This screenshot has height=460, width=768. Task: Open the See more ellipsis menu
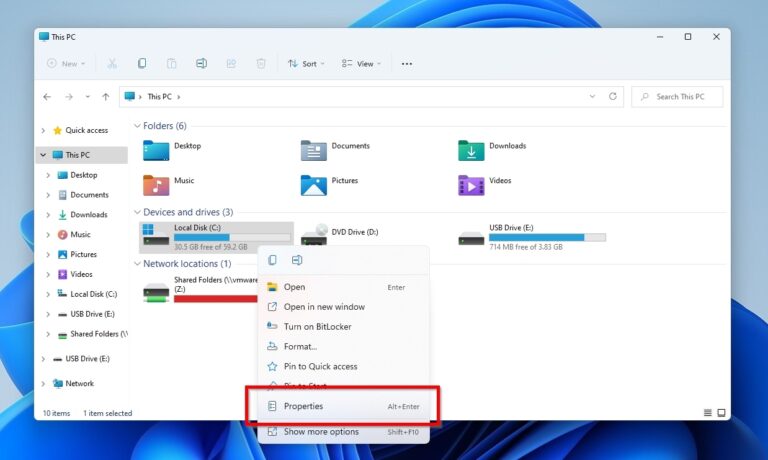[x=407, y=64]
